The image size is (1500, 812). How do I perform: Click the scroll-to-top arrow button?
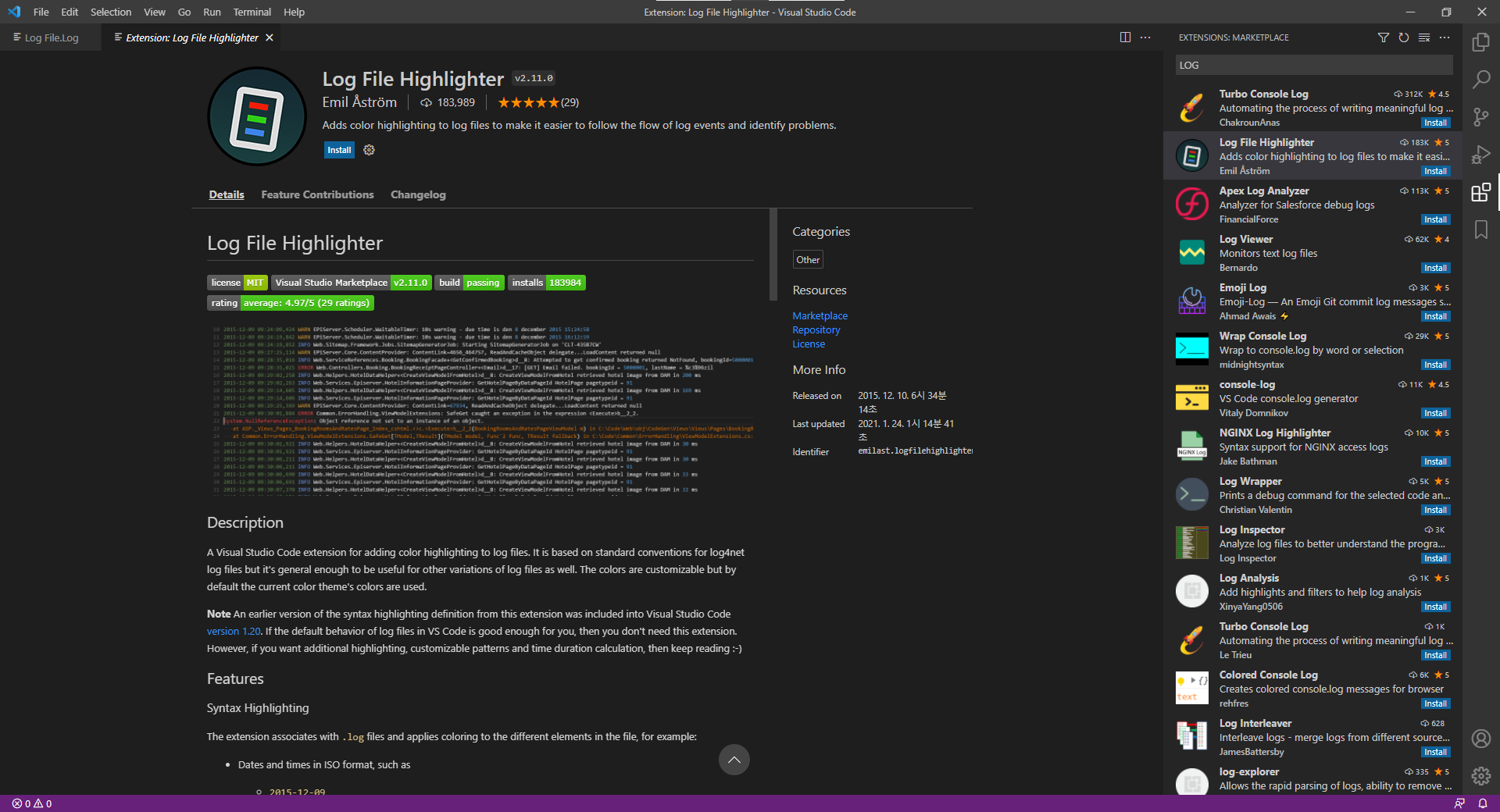pyautogui.click(x=734, y=760)
